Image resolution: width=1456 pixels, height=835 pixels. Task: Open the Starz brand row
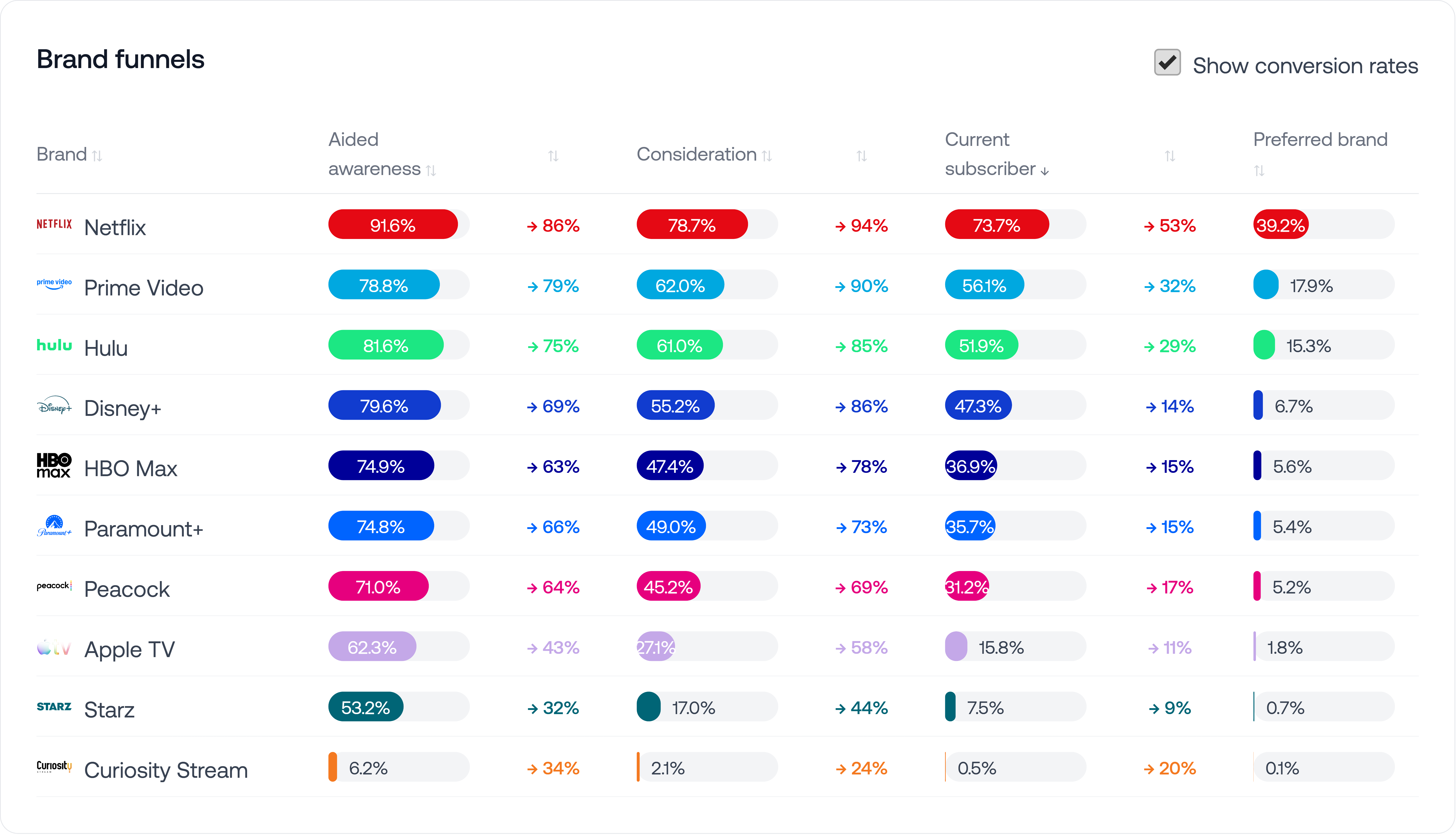[x=110, y=709]
